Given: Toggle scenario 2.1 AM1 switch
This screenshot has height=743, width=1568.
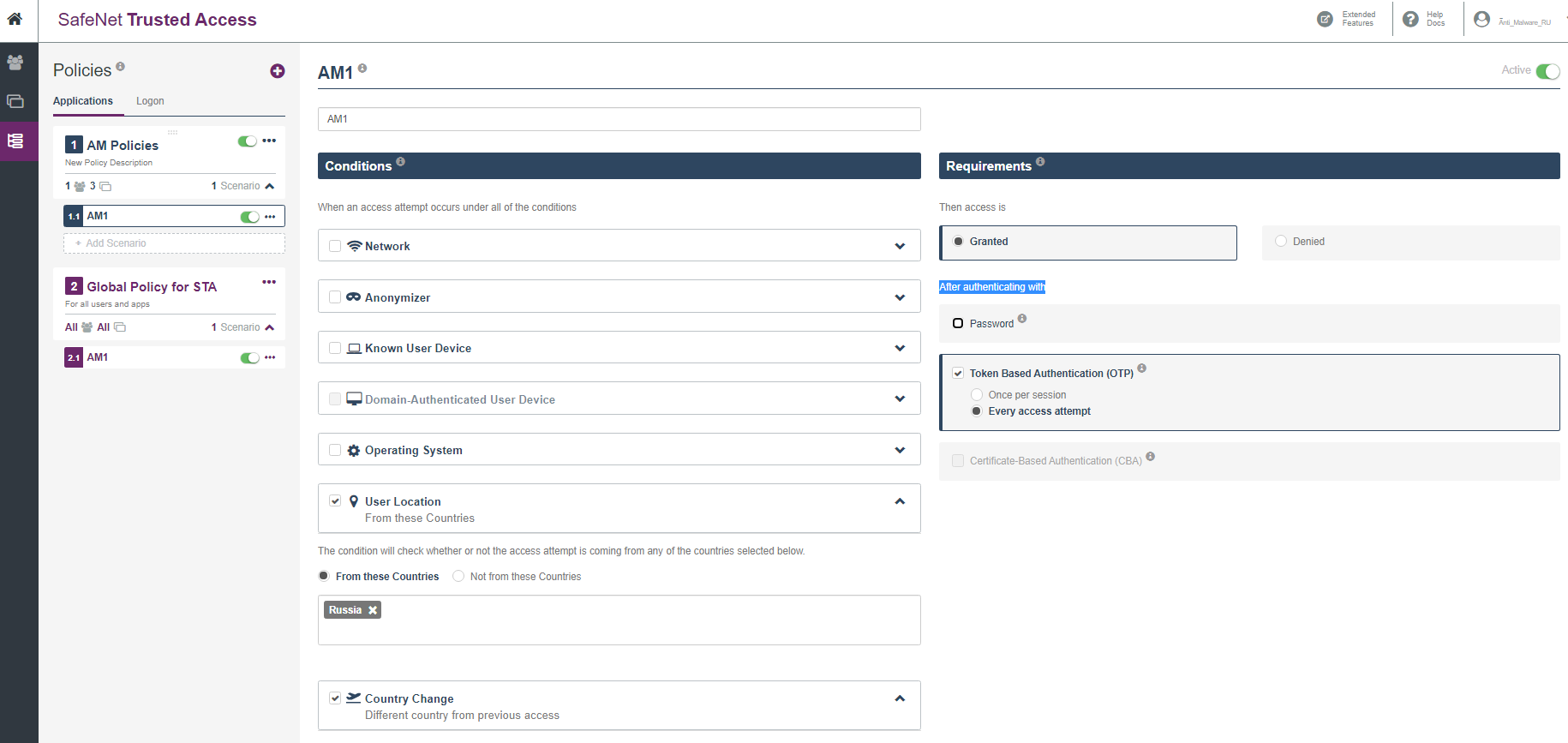Looking at the screenshot, I should click(250, 358).
